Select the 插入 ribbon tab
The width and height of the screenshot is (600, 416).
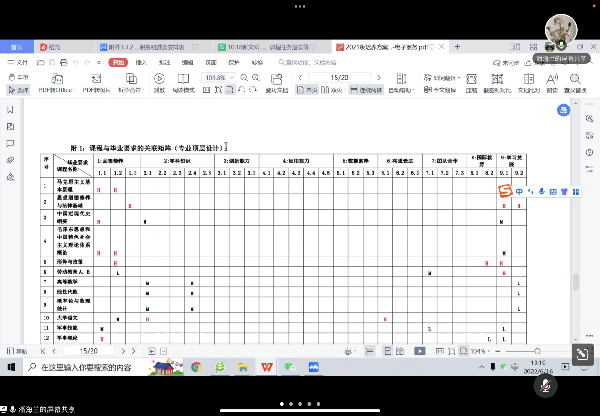142,61
